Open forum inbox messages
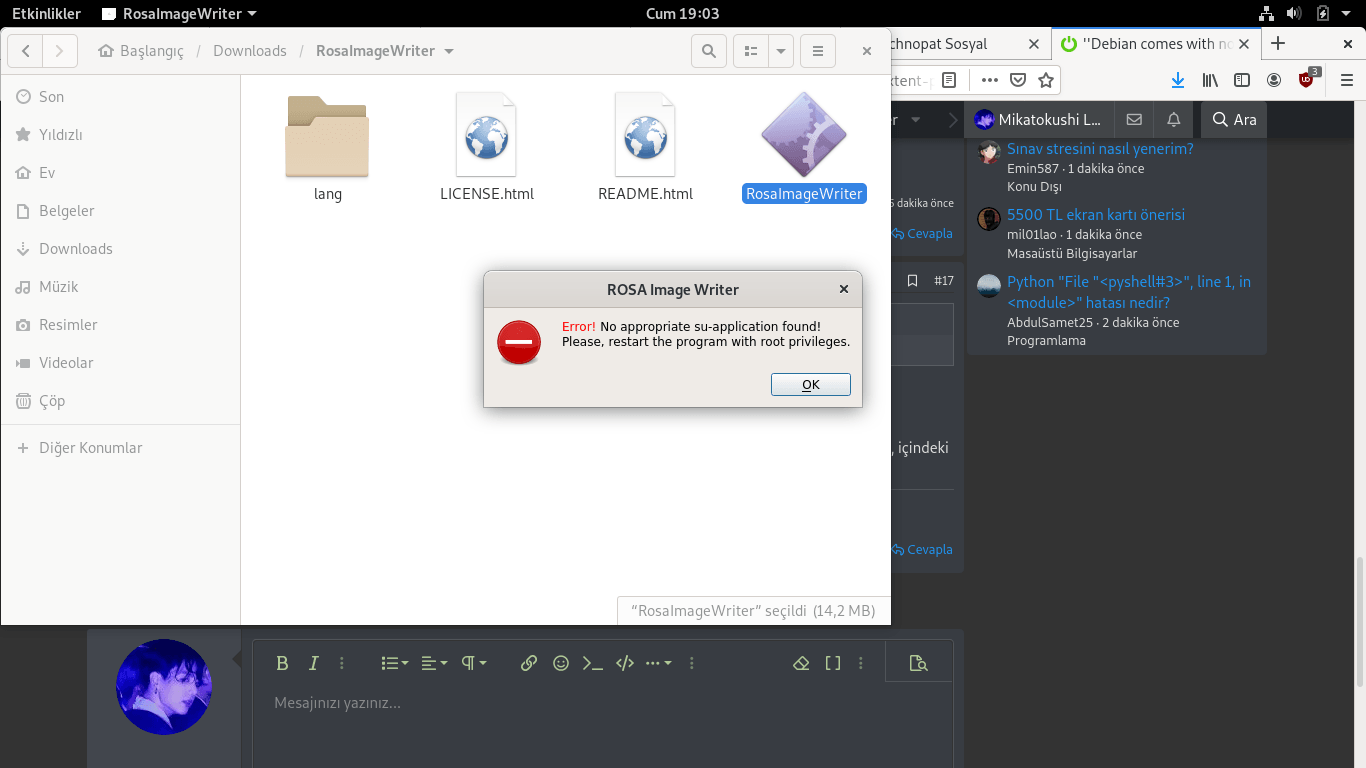The image size is (1366, 768). click(1134, 120)
